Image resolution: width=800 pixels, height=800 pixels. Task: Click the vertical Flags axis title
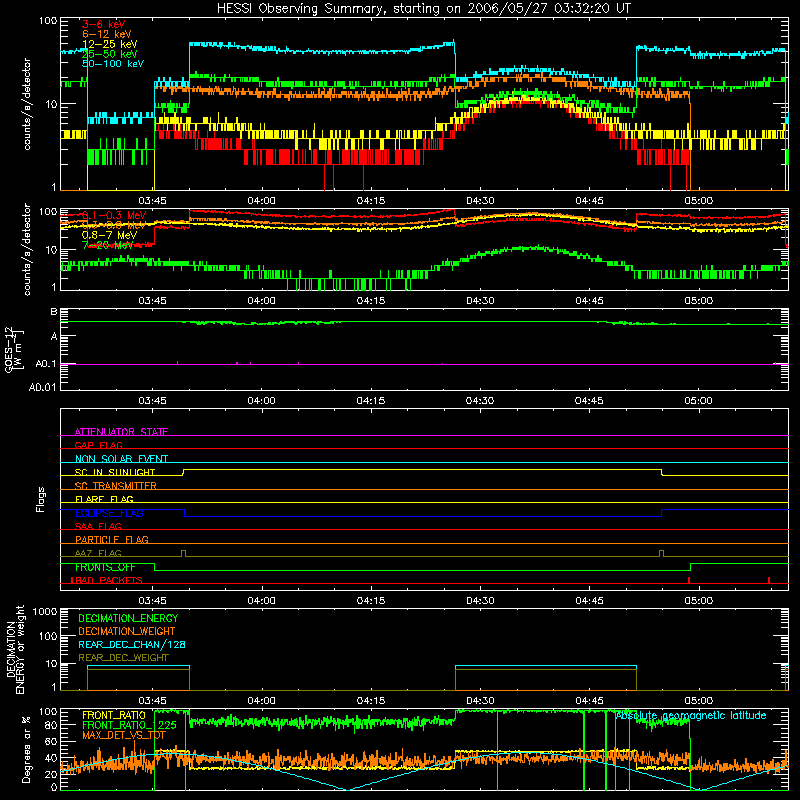pyautogui.click(x=41, y=499)
